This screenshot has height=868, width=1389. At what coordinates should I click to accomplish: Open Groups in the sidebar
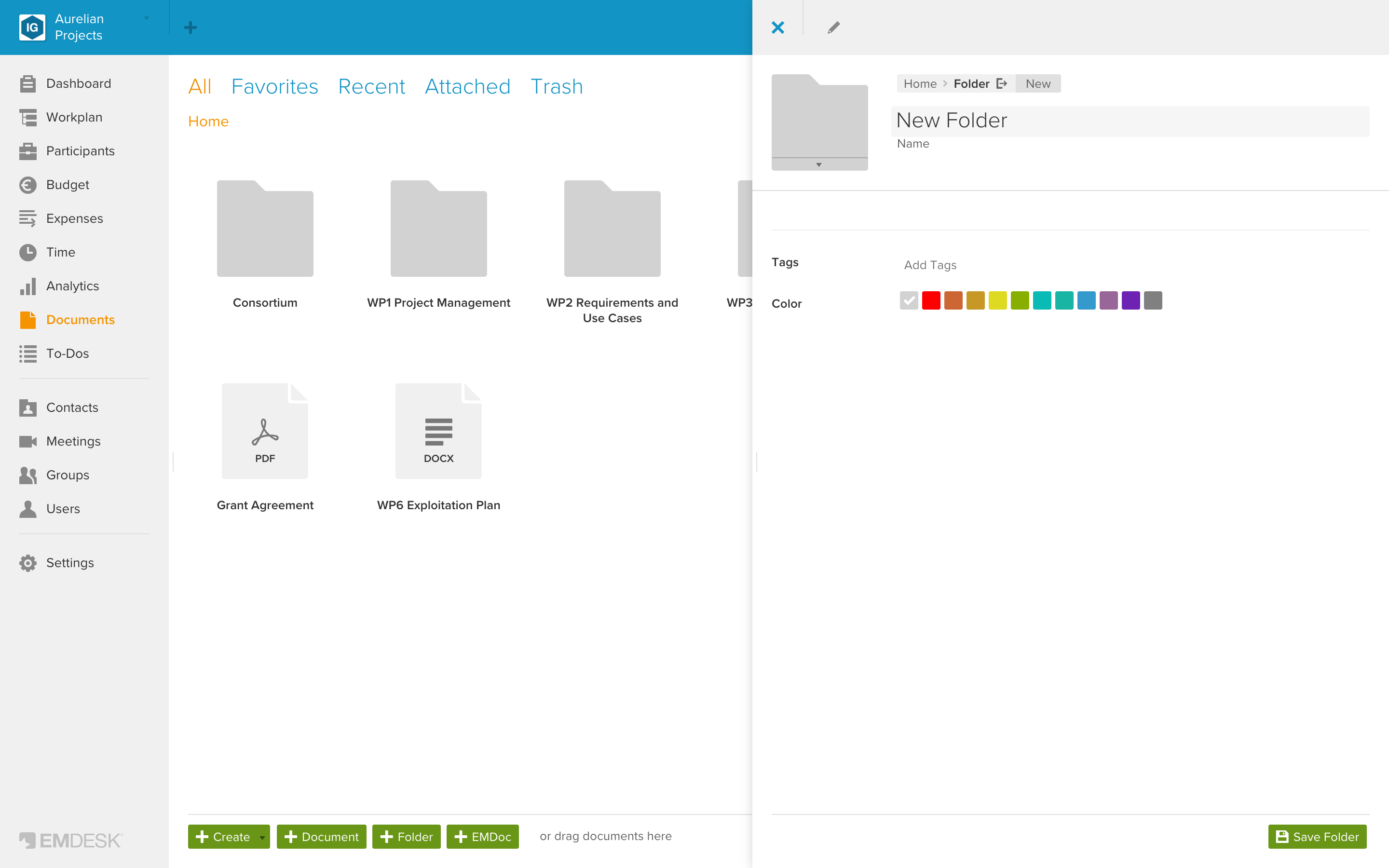point(54,476)
